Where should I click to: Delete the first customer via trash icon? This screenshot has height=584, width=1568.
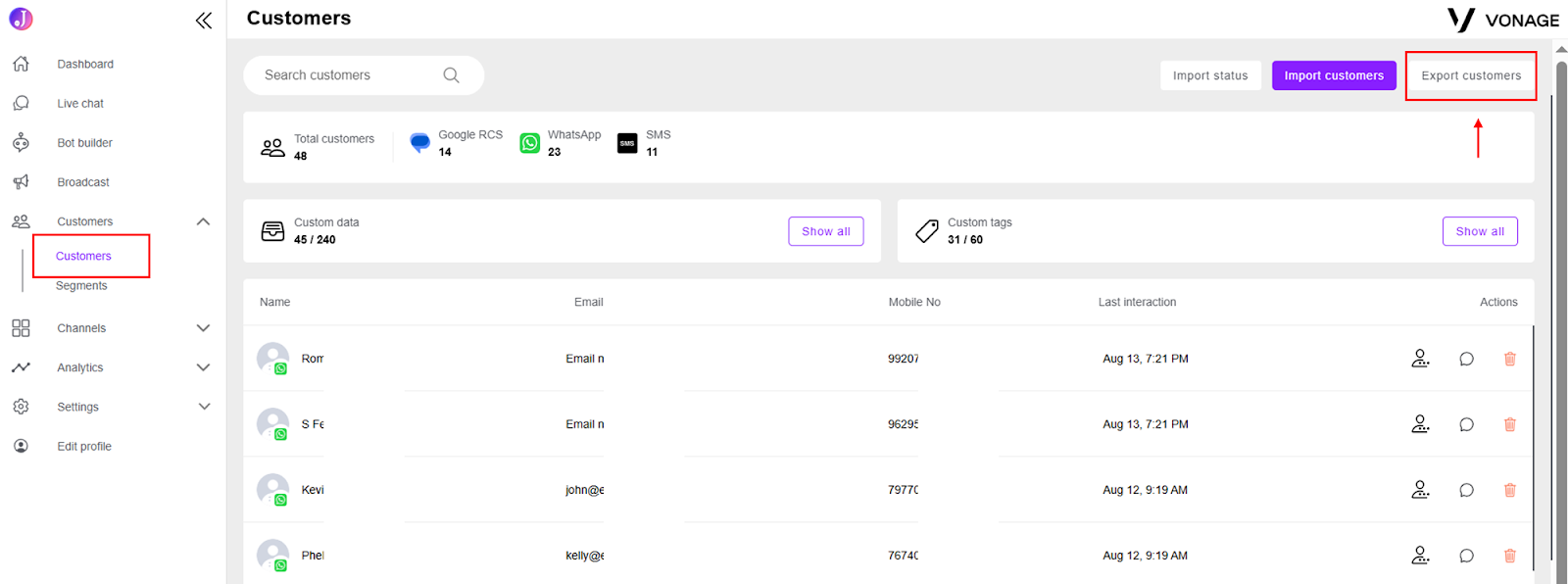pos(1510,359)
